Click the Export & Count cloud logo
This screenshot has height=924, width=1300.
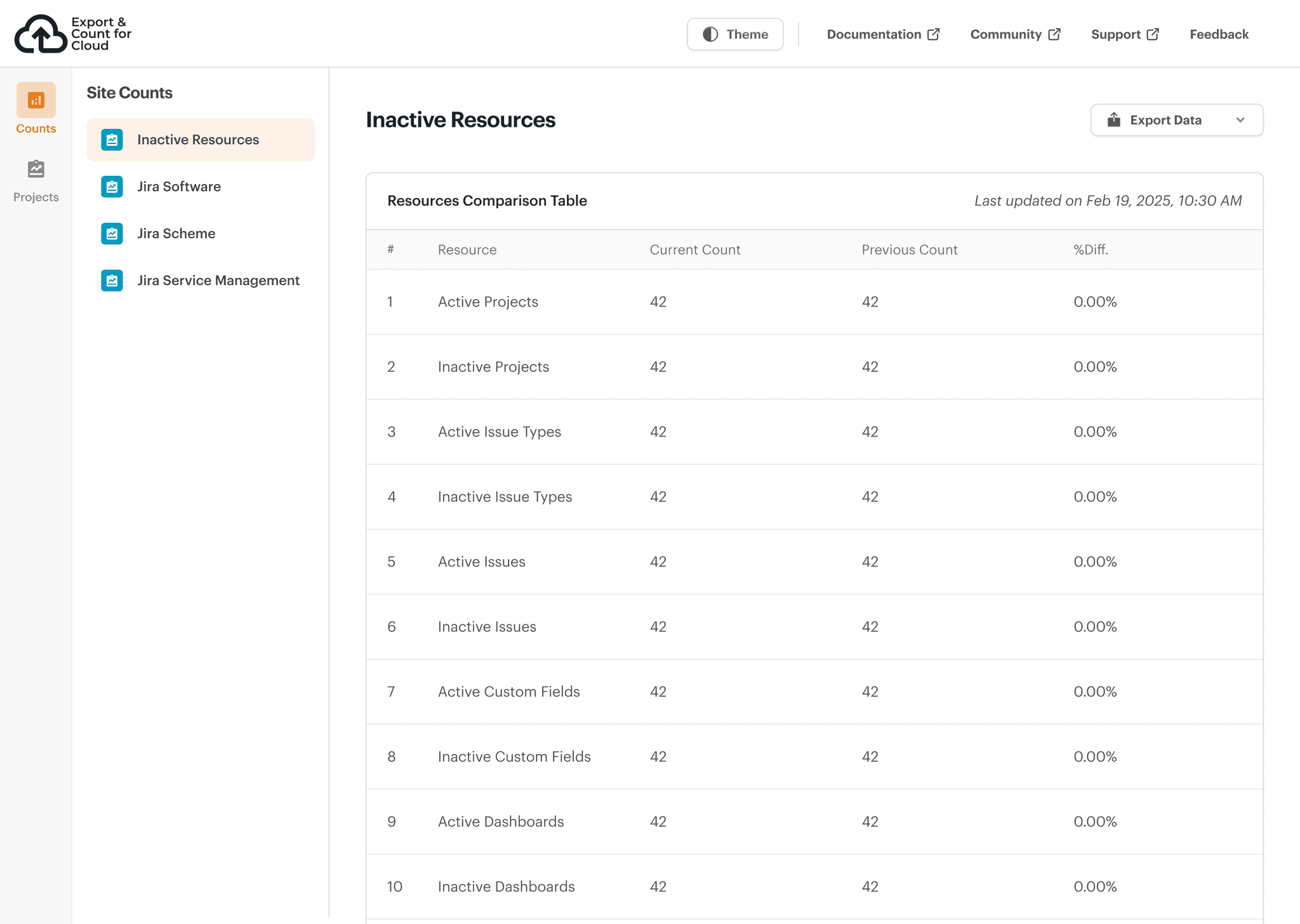(41, 33)
